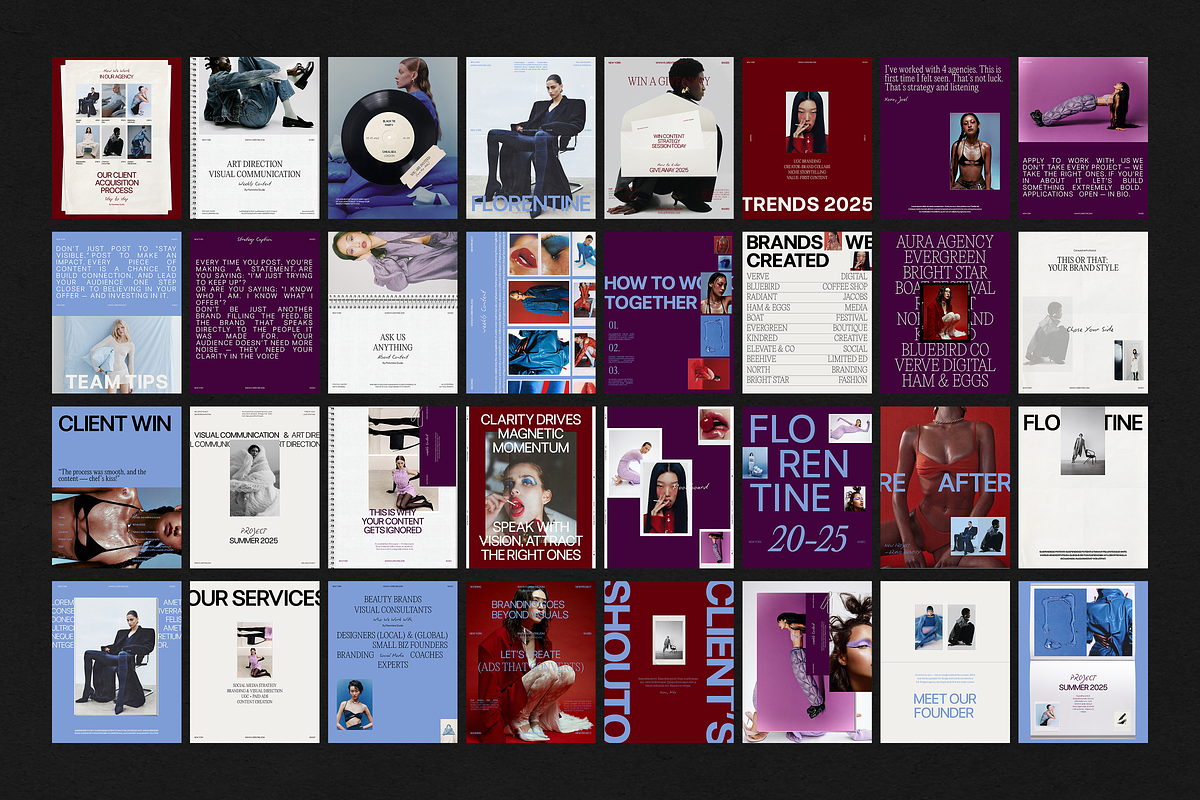This screenshot has height=800, width=1200.
Task: Open the 'Meet Our Founder' template
Action: tap(945, 663)
